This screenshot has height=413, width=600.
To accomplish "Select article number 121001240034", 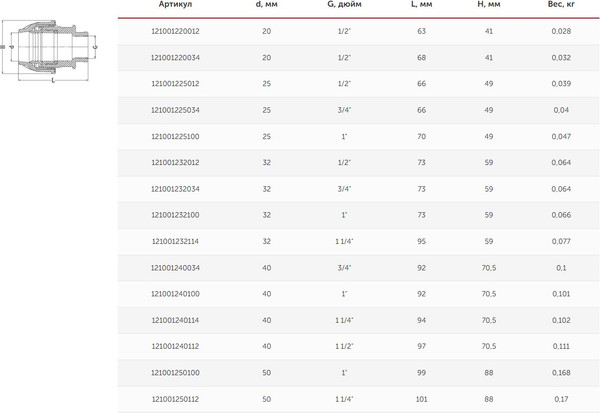I will (x=175, y=267).
